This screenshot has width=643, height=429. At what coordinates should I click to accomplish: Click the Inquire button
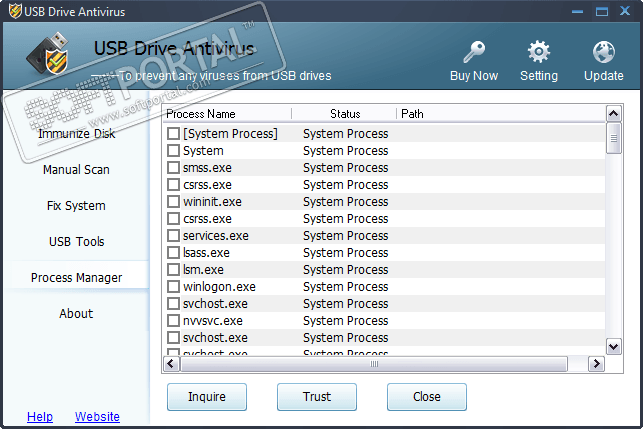(207, 397)
